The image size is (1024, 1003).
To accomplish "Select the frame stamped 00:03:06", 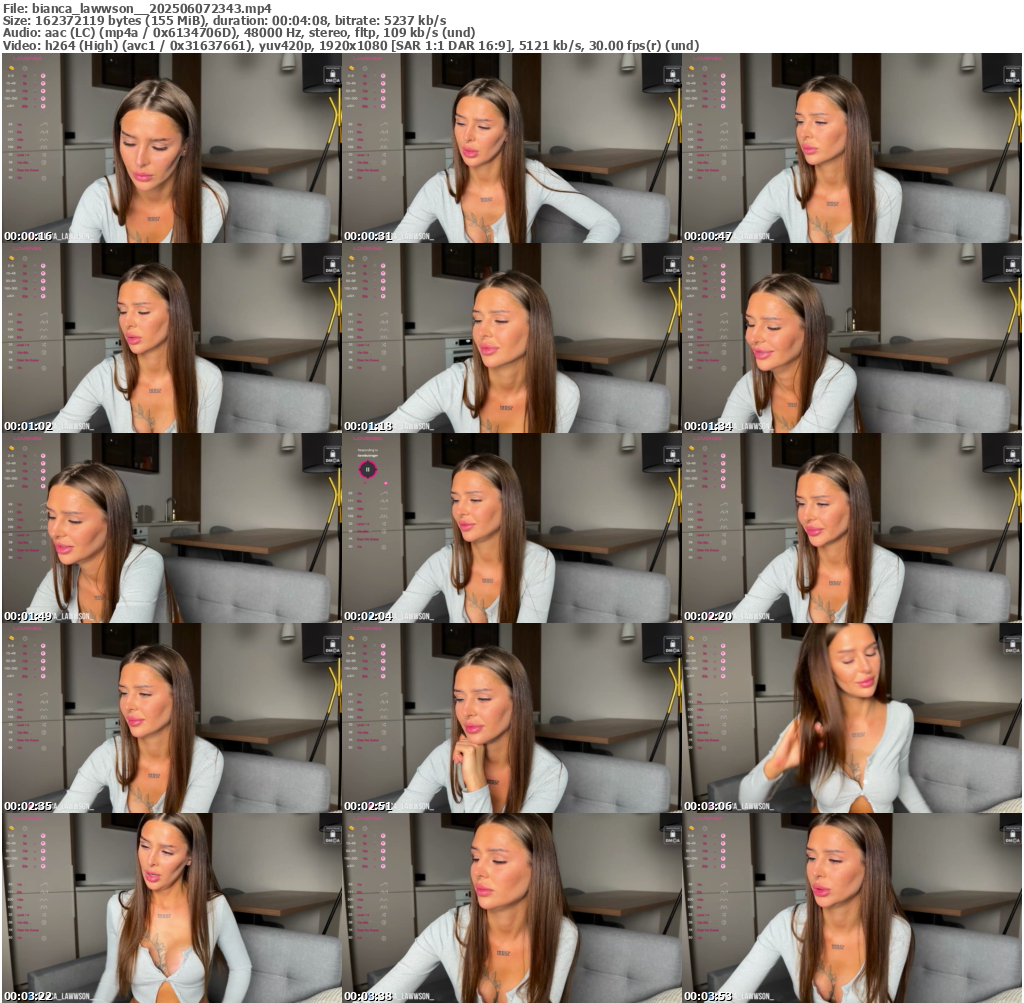I will [x=851, y=718].
